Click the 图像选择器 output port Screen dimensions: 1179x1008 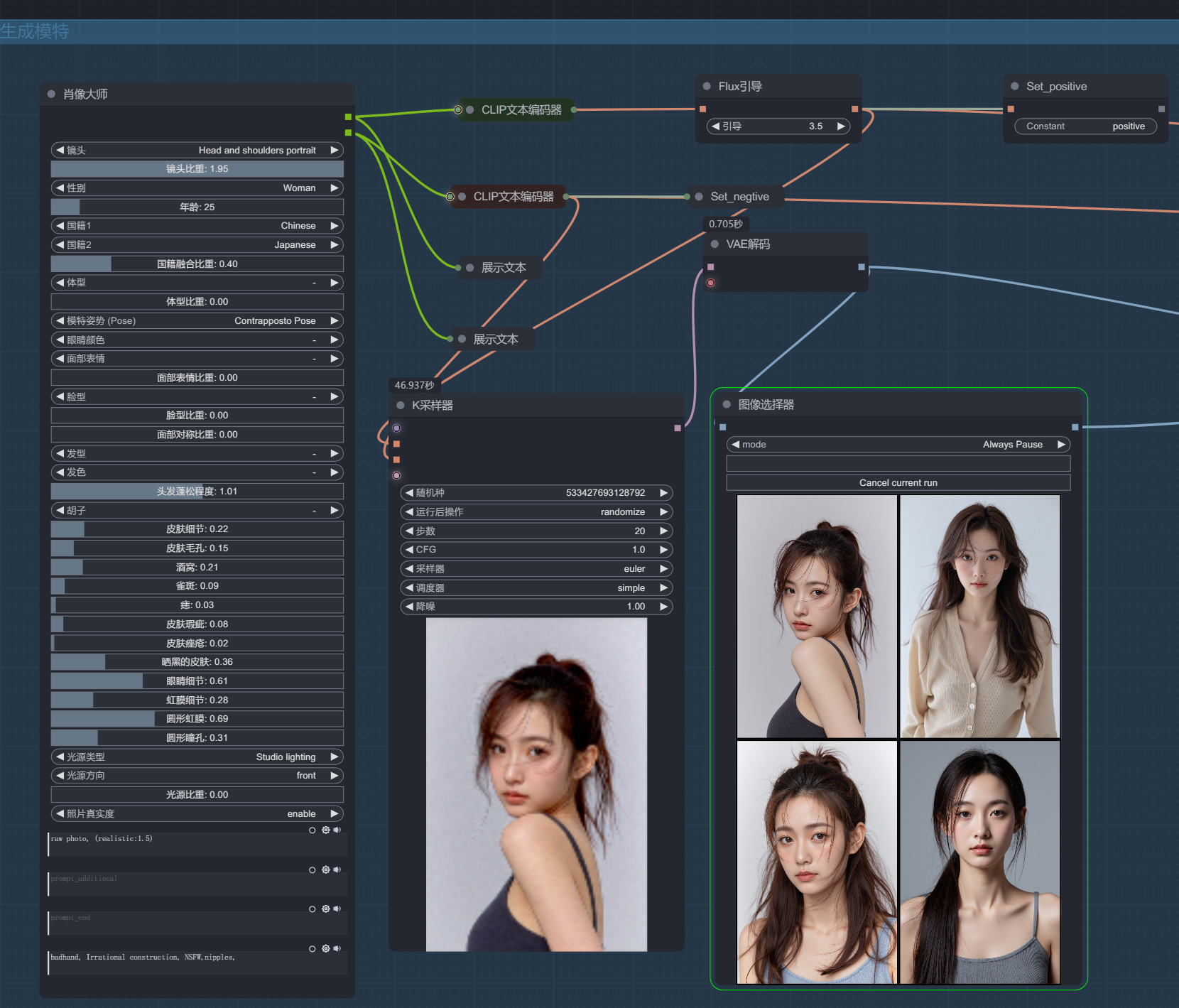1075,427
